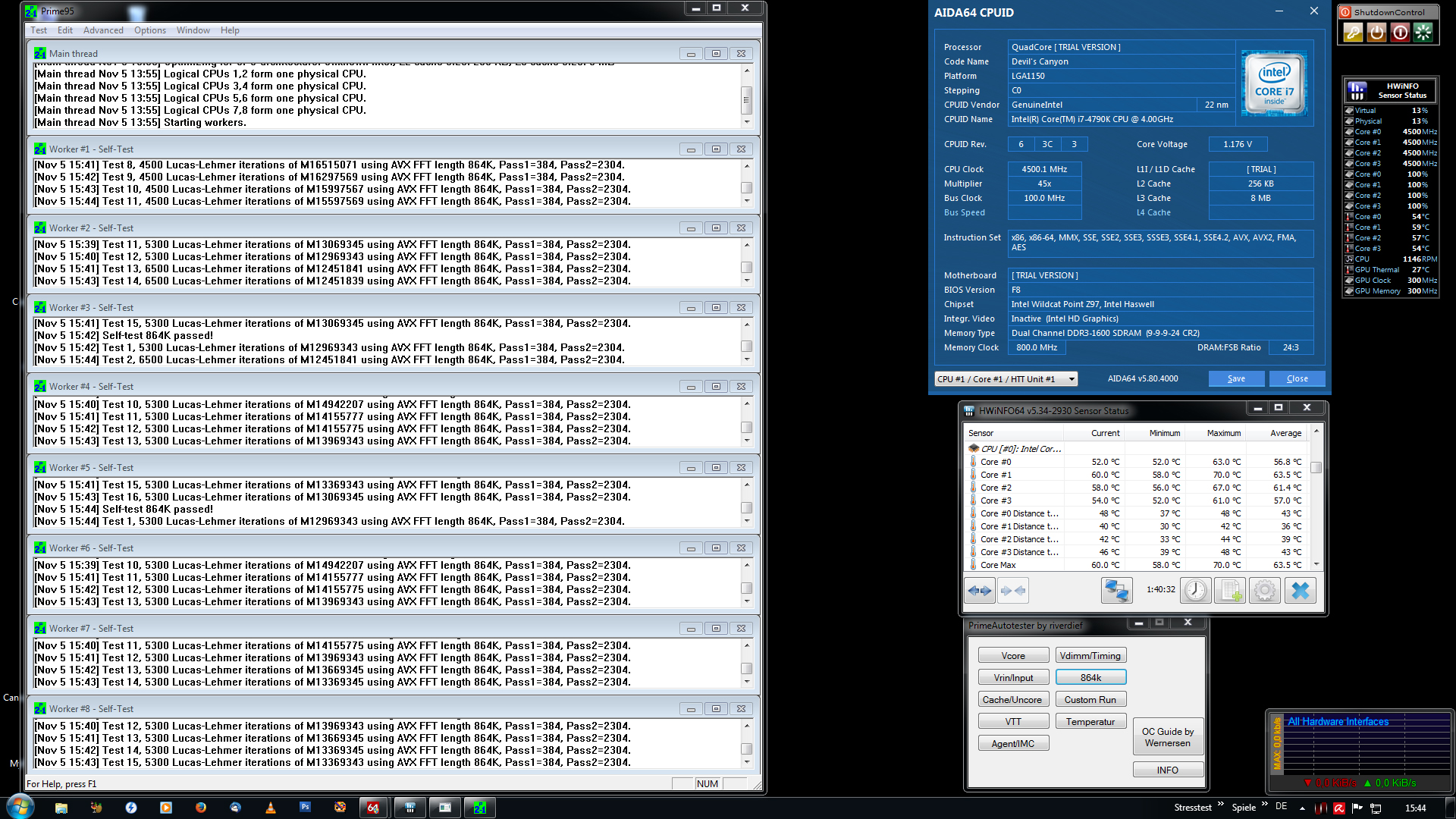
Task: Click the green restart icon in ShutdownControl
Action: [x=1423, y=33]
